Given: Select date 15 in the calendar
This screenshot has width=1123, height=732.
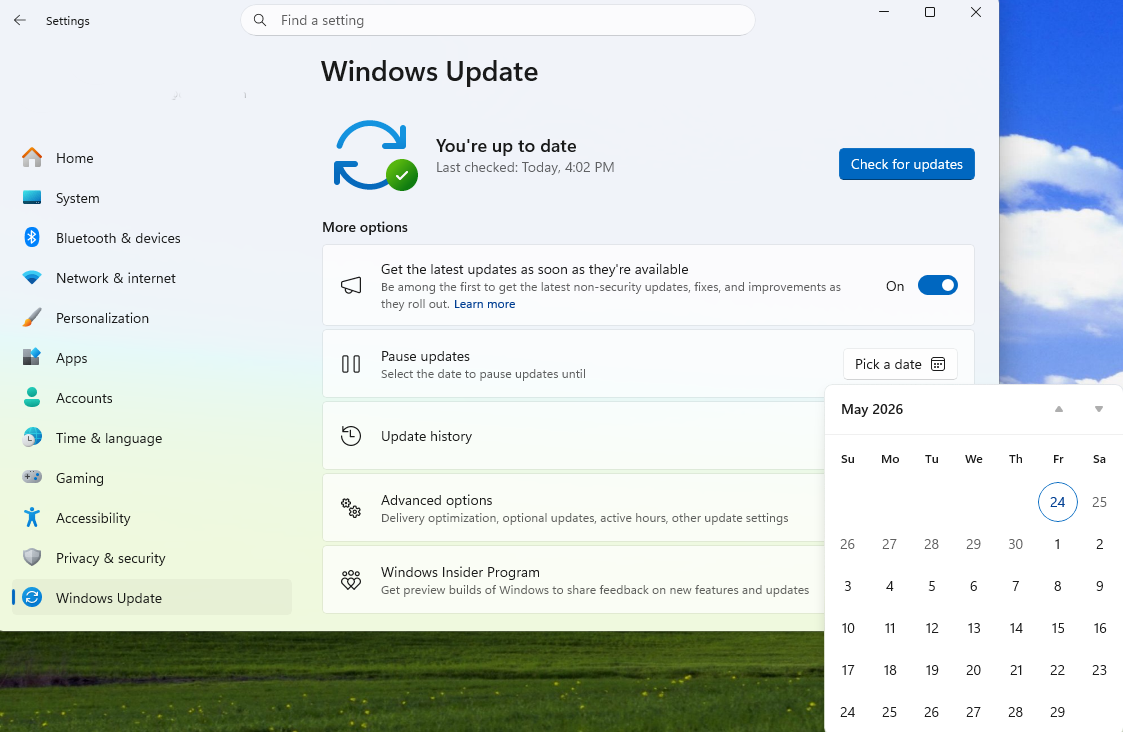Looking at the screenshot, I should click(1057, 628).
